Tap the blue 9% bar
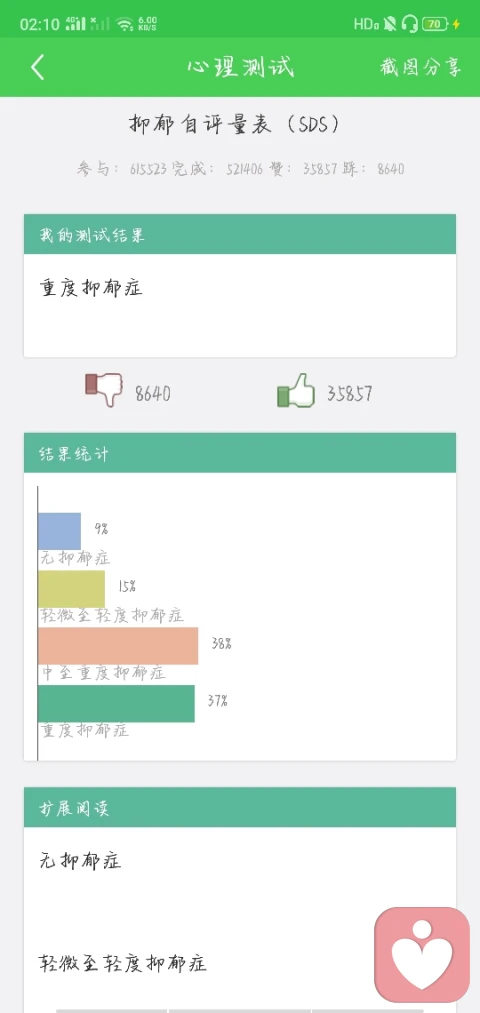480x1013 pixels. coord(59,531)
